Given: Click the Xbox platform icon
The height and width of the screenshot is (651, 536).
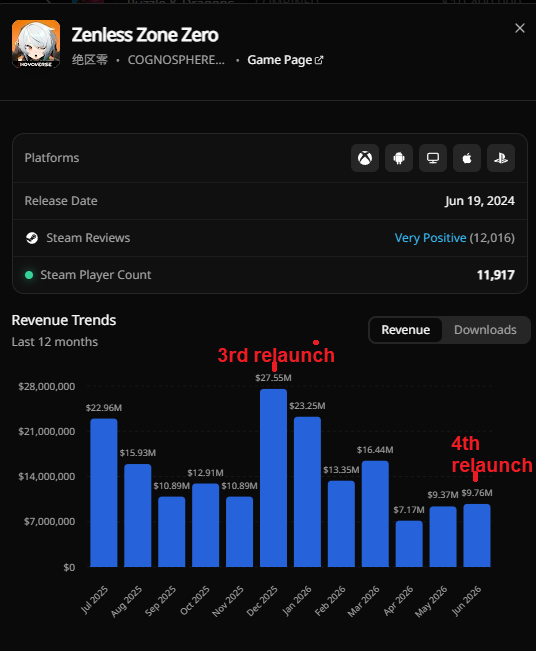Looking at the screenshot, I should (365, 158).
